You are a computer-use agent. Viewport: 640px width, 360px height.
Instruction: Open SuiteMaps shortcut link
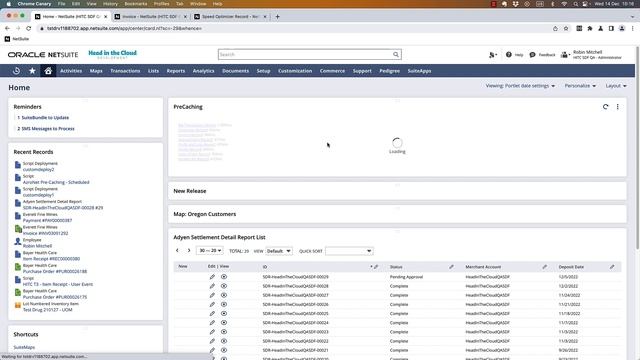point(24,347)
